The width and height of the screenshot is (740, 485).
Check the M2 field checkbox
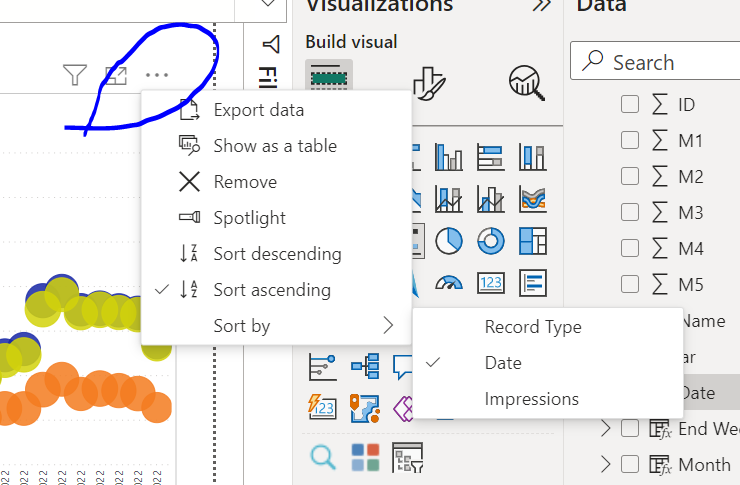[x=630, y=176]
